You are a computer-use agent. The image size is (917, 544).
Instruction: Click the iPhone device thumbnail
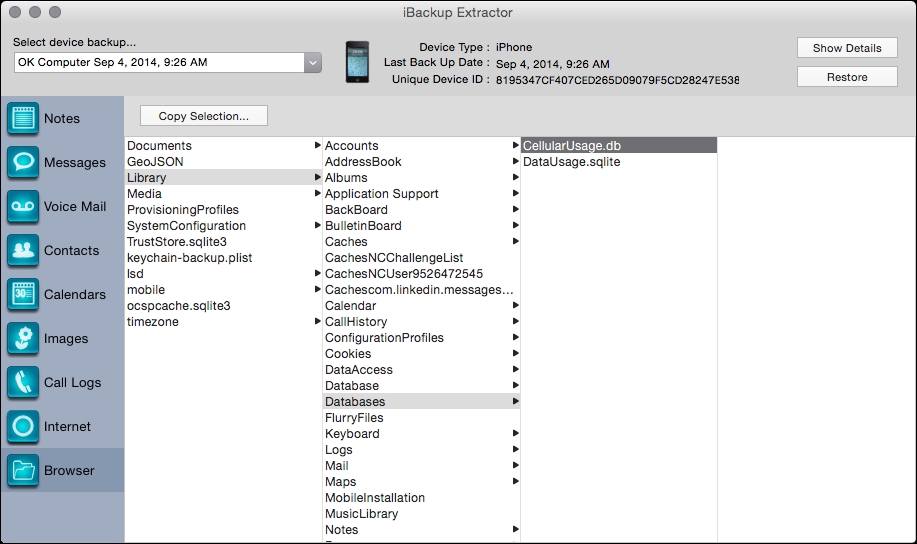pos(357,62)
